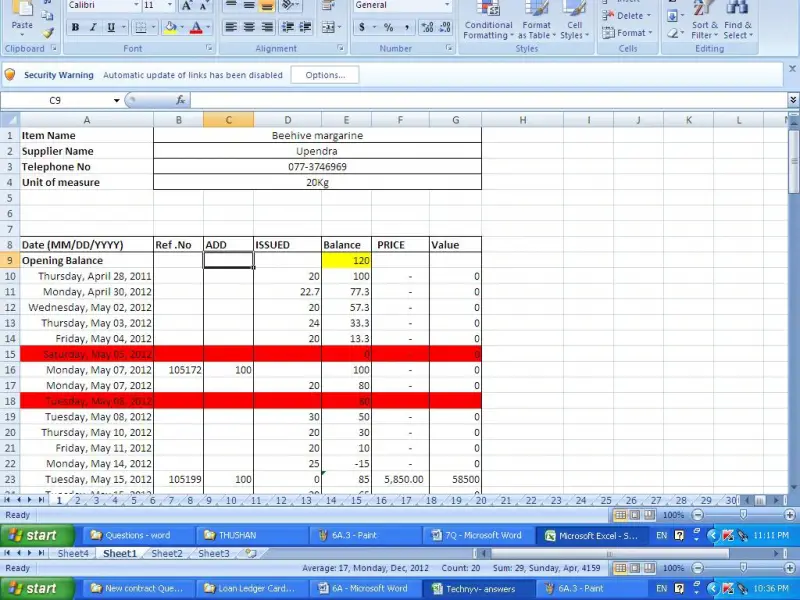Click the Increase Indent icon
This screenshot has height=600, width=800.
pyautogui.click(x=305, y=27)
